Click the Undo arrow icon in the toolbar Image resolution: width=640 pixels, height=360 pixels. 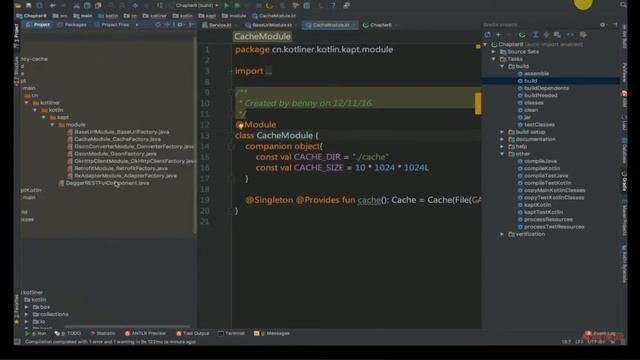pyautogui.click(x=53, y=5)
